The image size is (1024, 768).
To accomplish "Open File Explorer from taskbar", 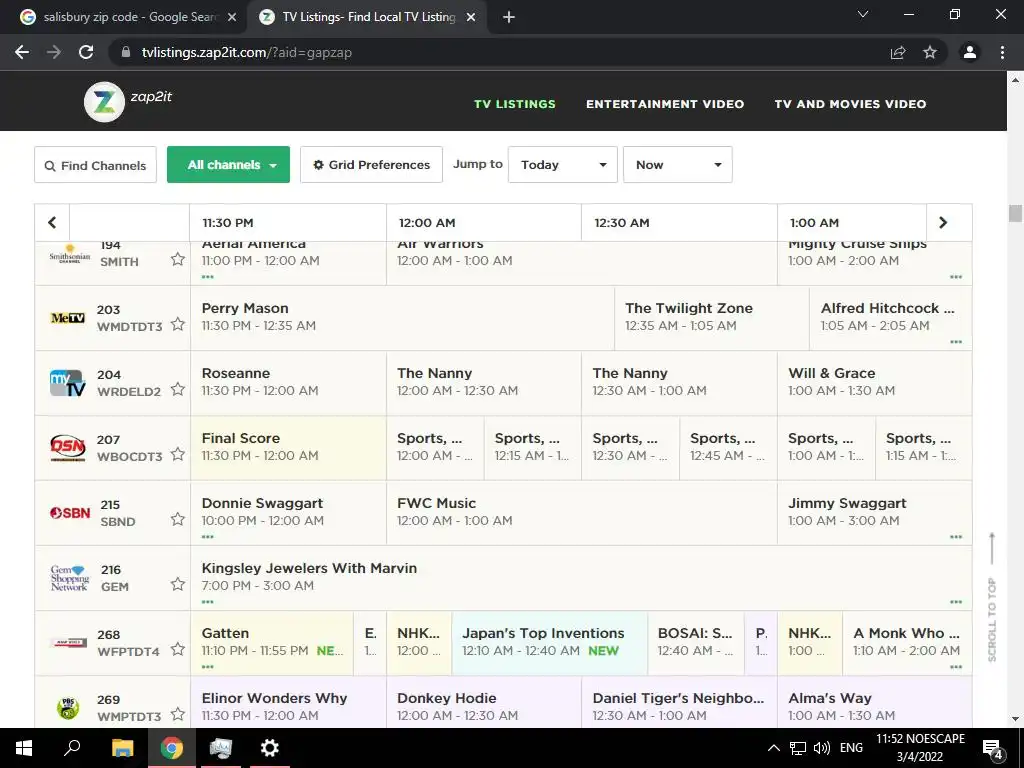I will coord(122,748).
